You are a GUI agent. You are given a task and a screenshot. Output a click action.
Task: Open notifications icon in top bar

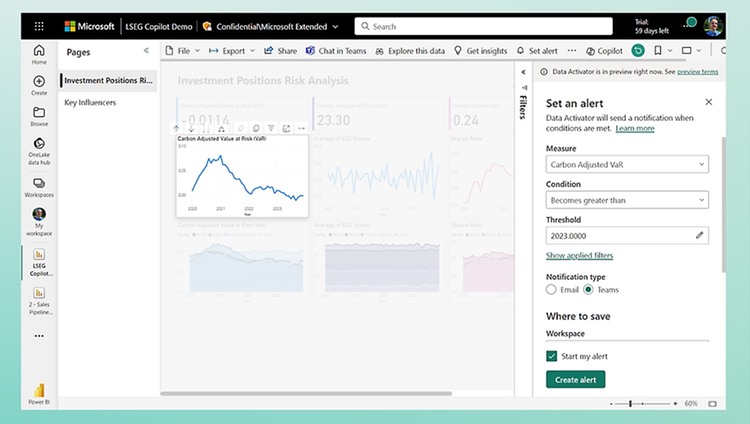click(x=690, y=22)
